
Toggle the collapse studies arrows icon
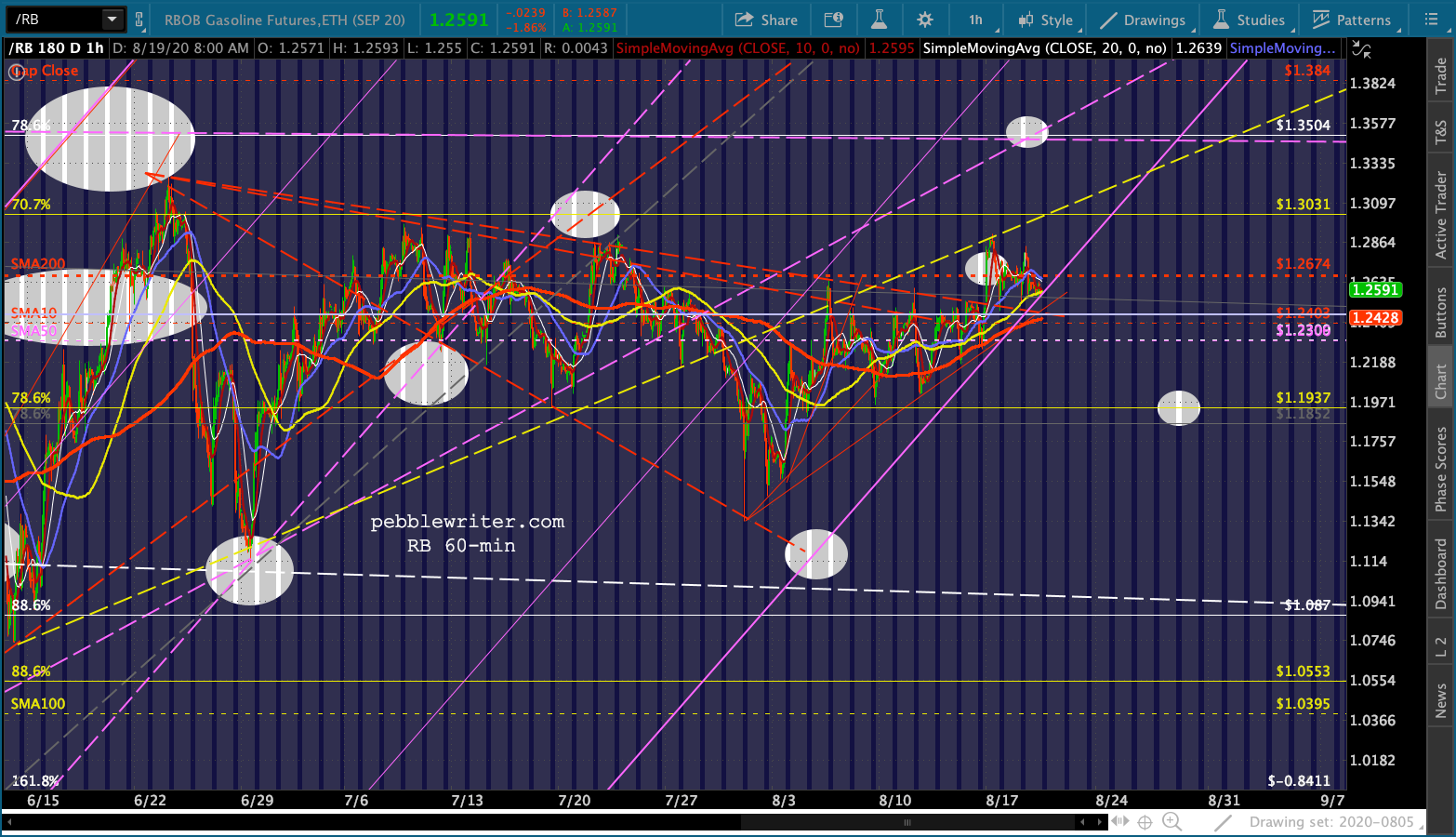(x=1361, y=49)
